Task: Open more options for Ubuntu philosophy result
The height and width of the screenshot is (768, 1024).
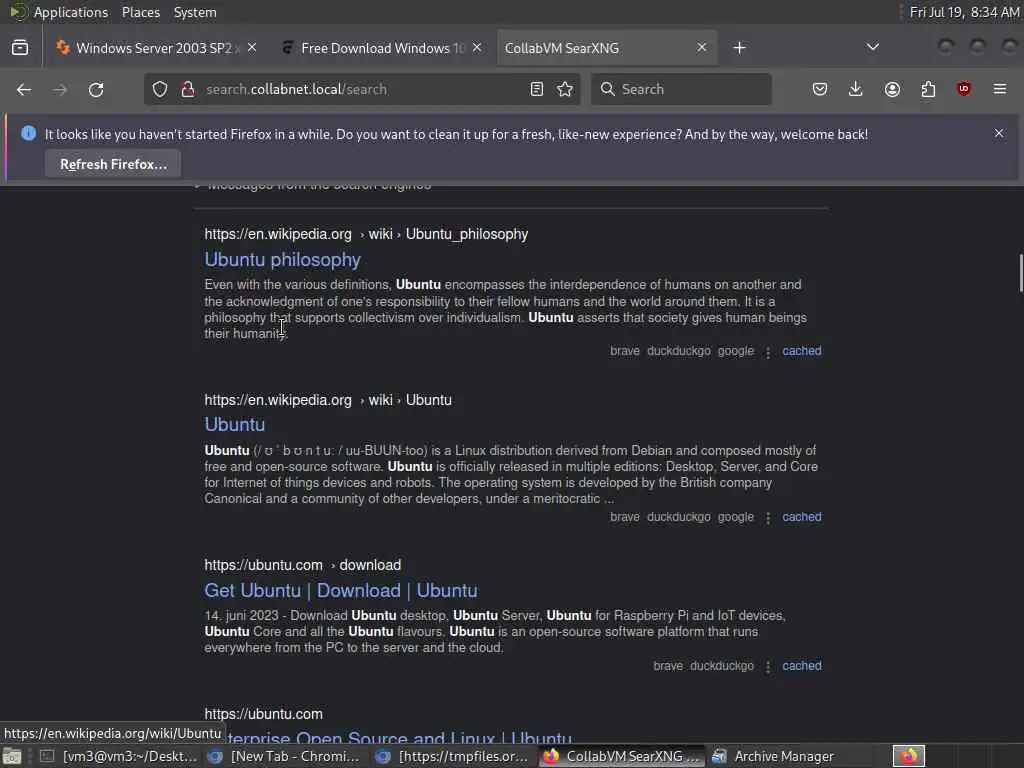Action: (768, 353)
